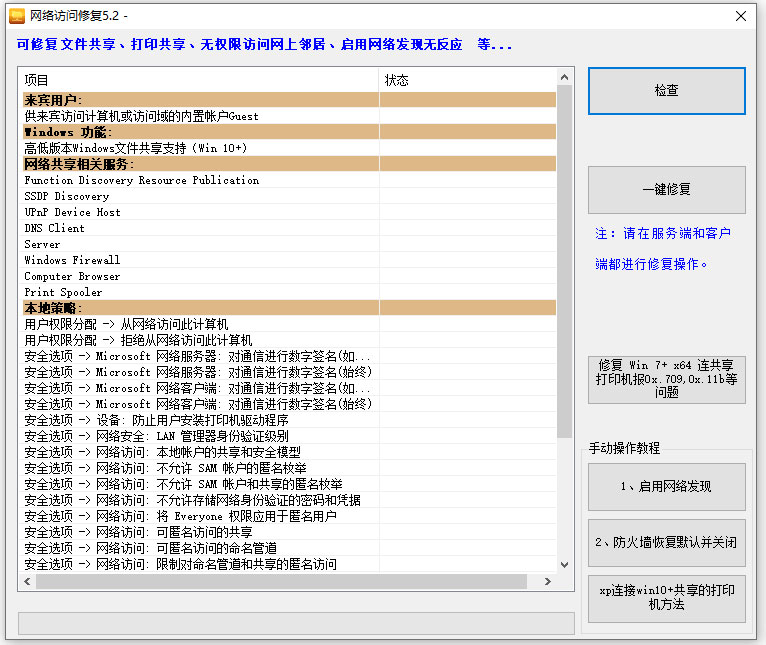Select Function Discovery Resource Publication row
This screenshot has height=645, width=766.
click(x=289, y=180)
